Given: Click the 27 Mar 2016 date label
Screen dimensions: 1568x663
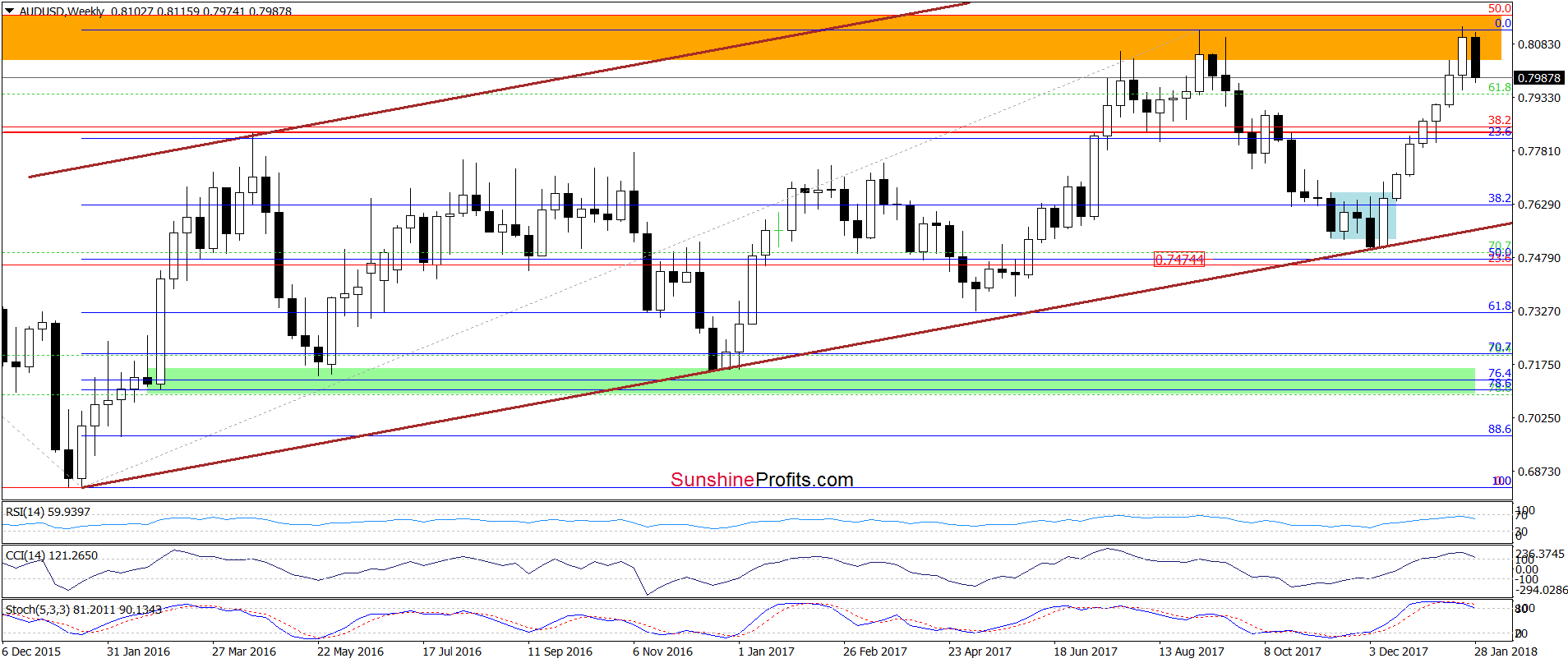Looking at the screenshot, I should coord(244,651).
